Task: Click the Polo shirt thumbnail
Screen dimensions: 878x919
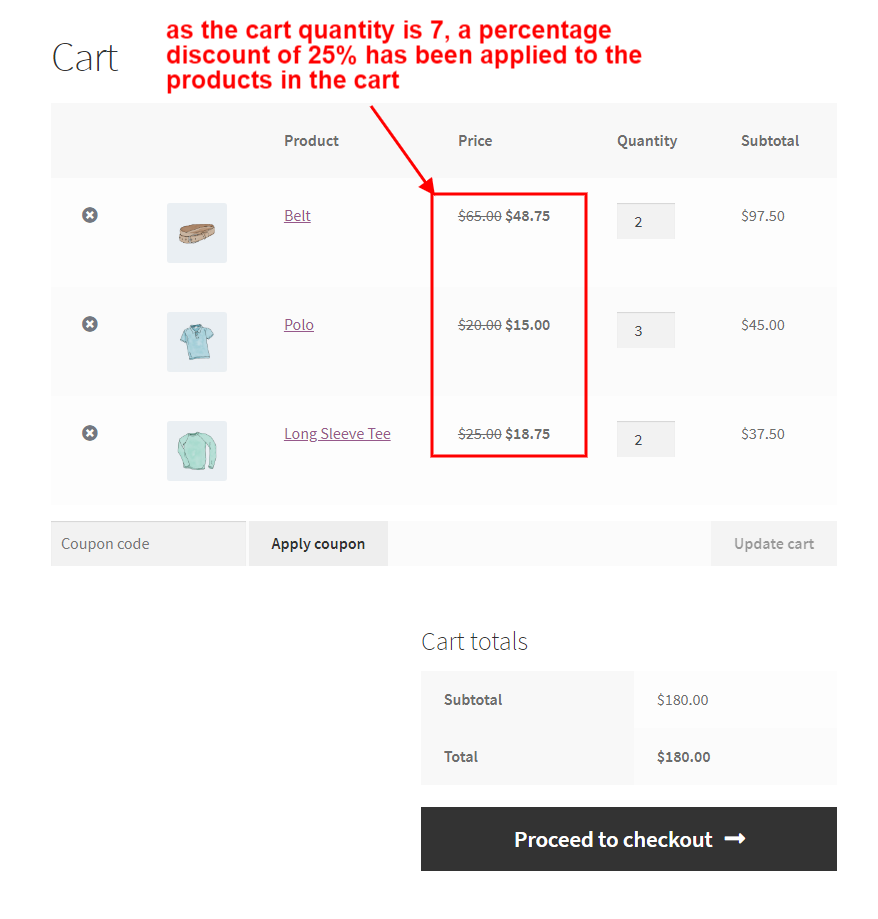Action: pyautogui.click(x=197, y=342)
